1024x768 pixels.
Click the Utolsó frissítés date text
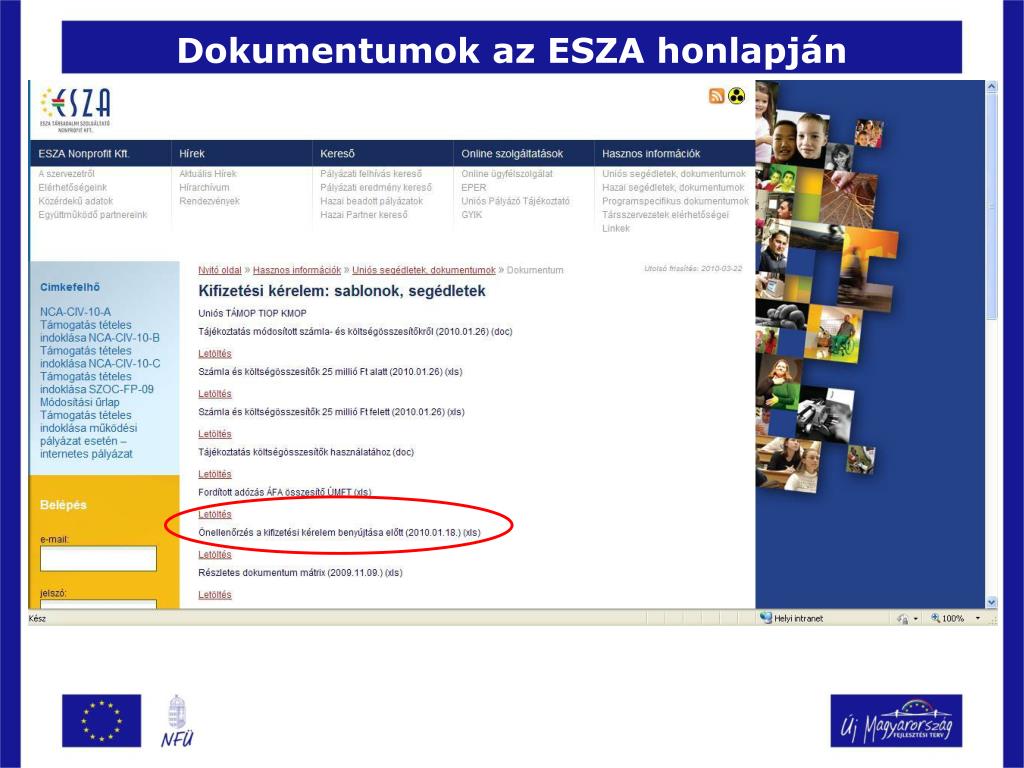(693, 268)
